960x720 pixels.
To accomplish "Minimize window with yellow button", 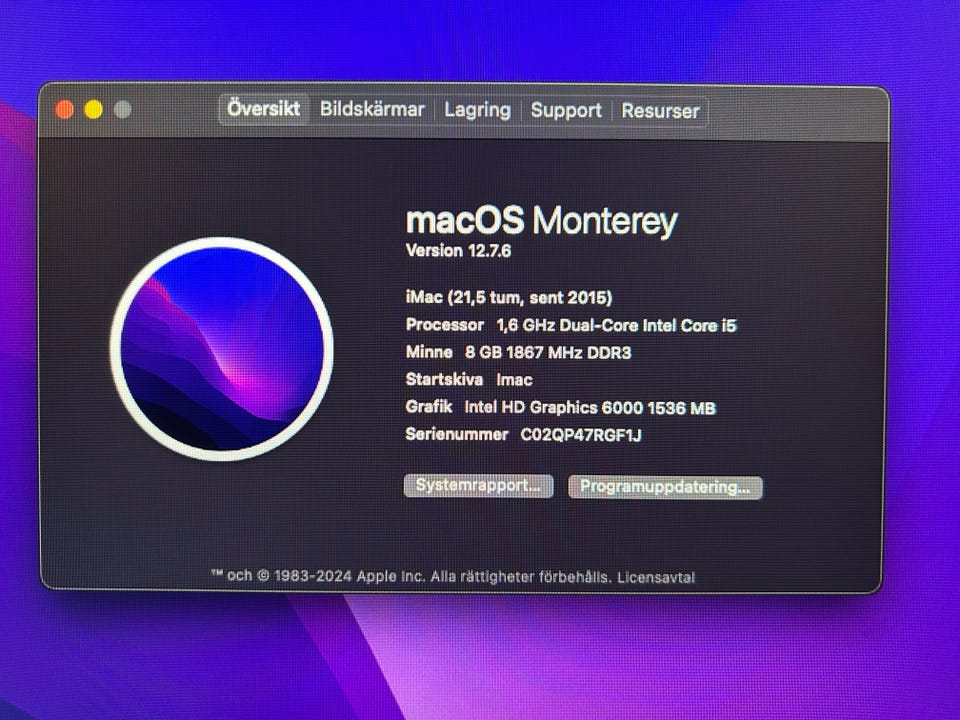I will (x=94, y=110).
